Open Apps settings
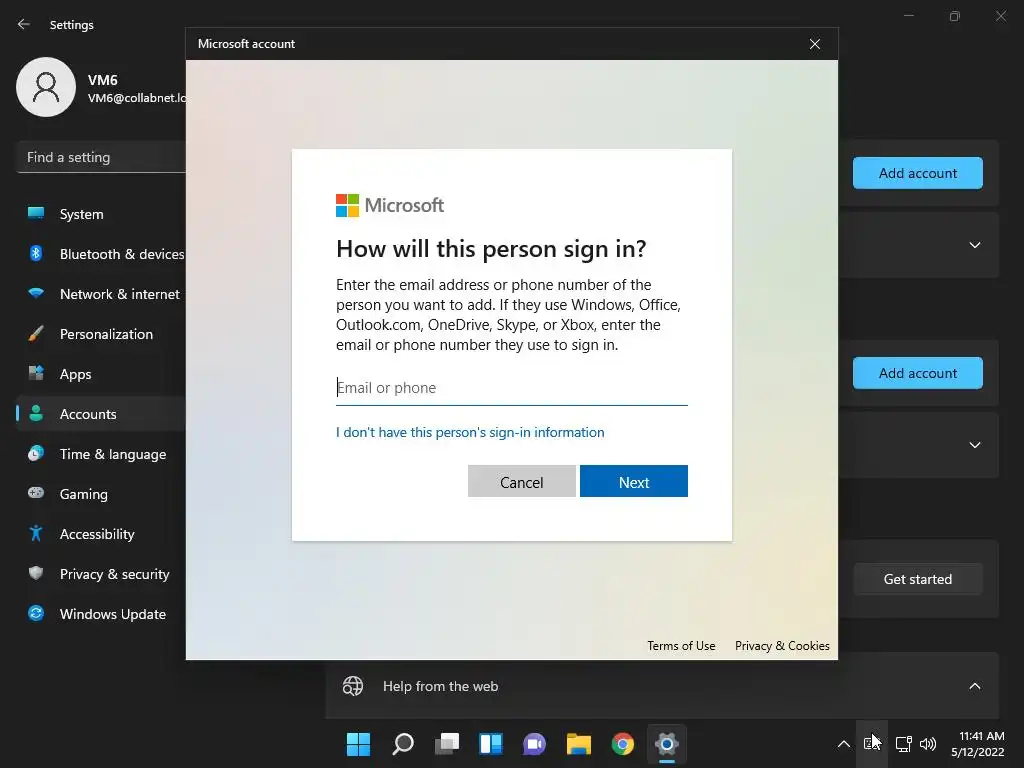Image resolution: width=1024 pixels, height=768 pixels. coord(101,374)
